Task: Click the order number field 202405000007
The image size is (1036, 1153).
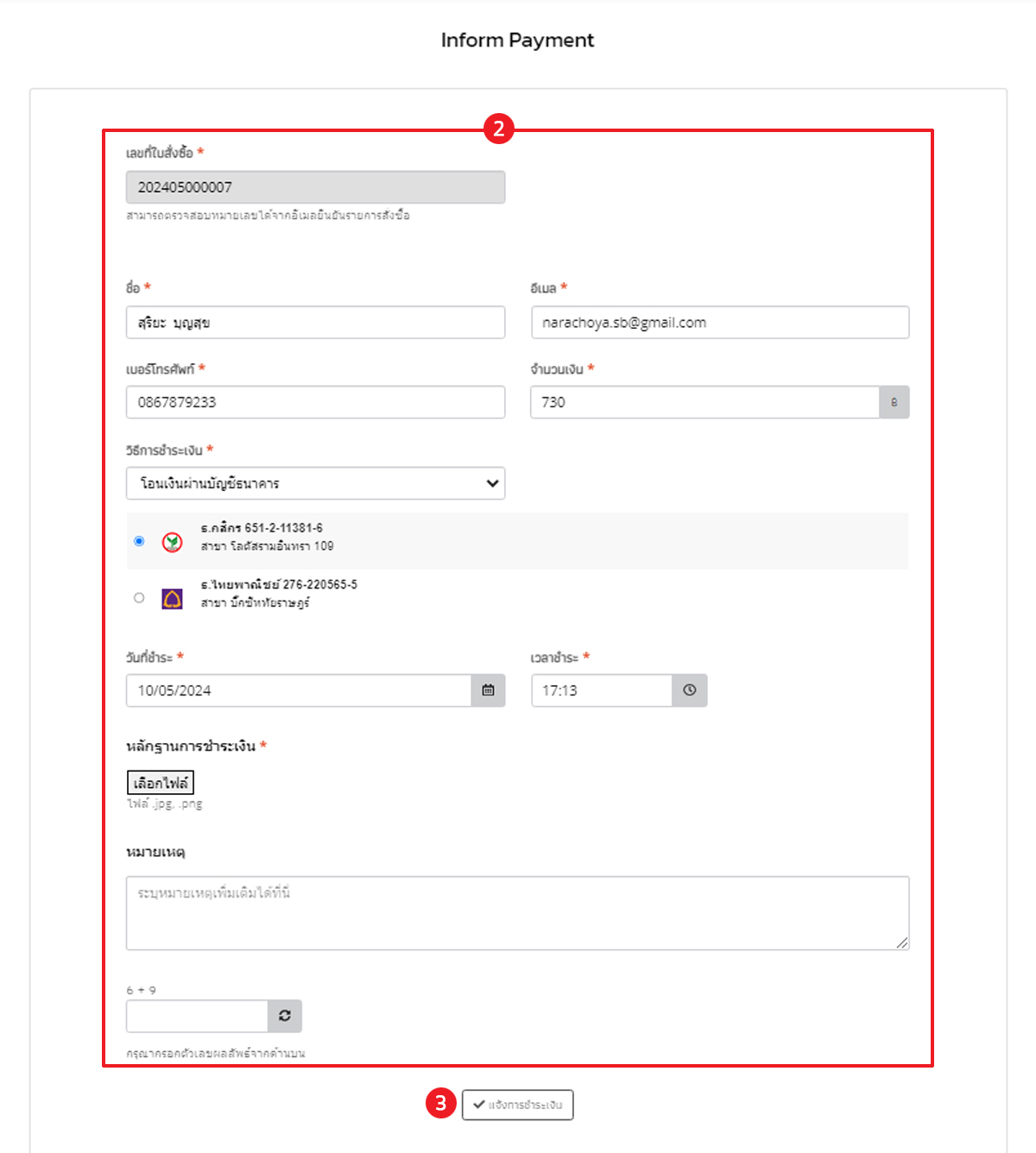Action: (315, 187)
